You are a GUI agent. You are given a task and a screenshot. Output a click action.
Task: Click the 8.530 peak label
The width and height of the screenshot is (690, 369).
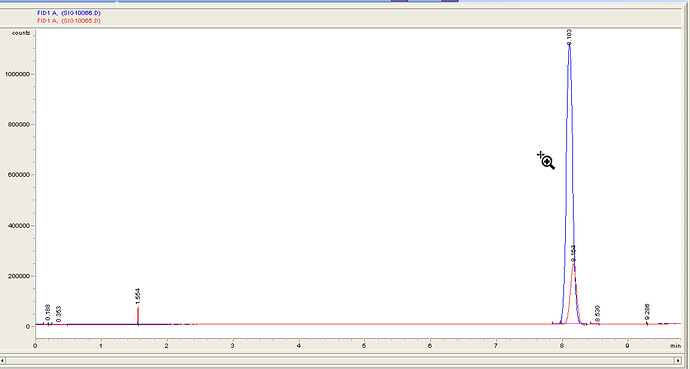pyautogui.click(x=597, y=313)
